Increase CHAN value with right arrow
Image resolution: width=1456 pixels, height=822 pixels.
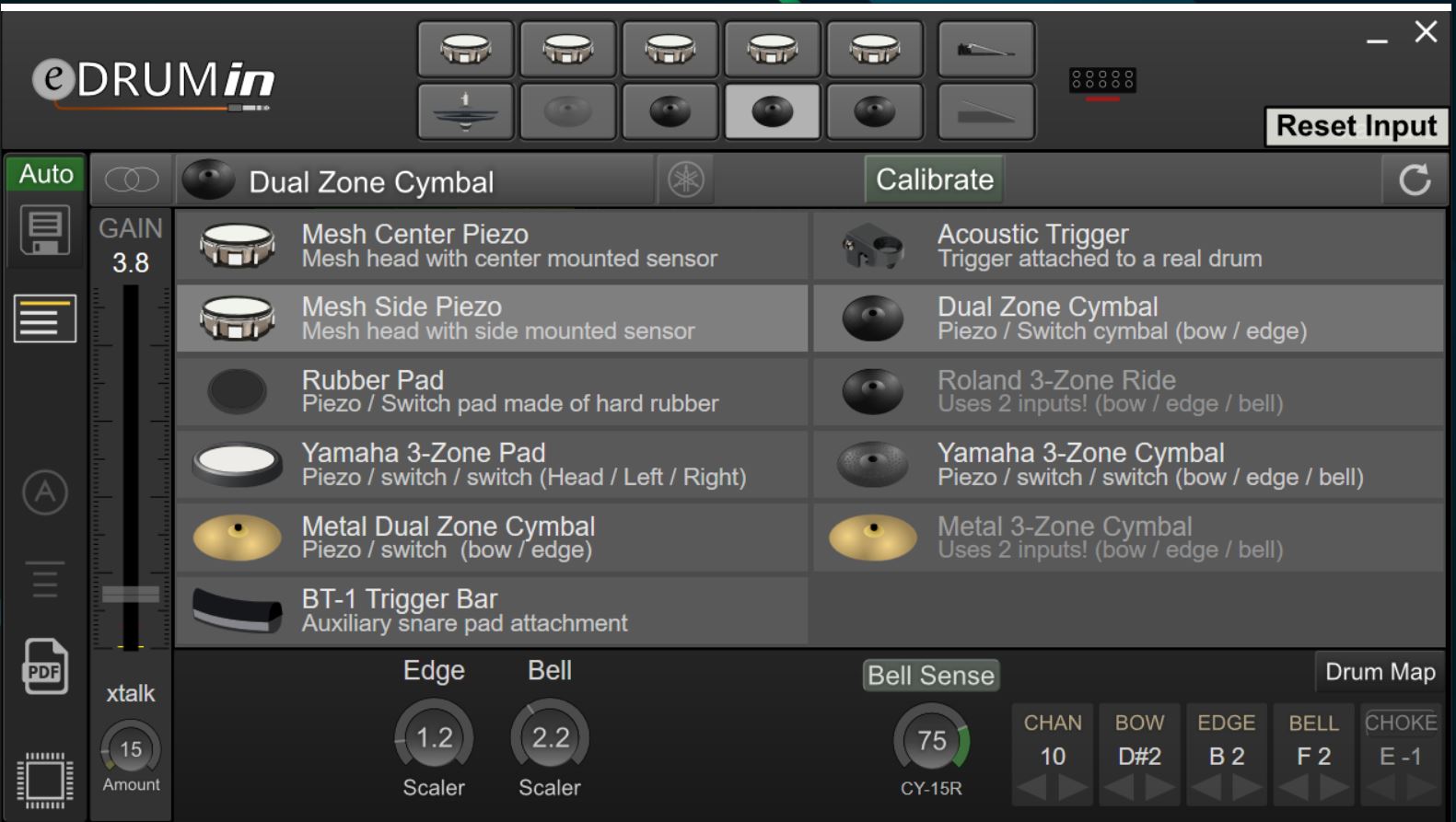click(x=1073, y=788)
